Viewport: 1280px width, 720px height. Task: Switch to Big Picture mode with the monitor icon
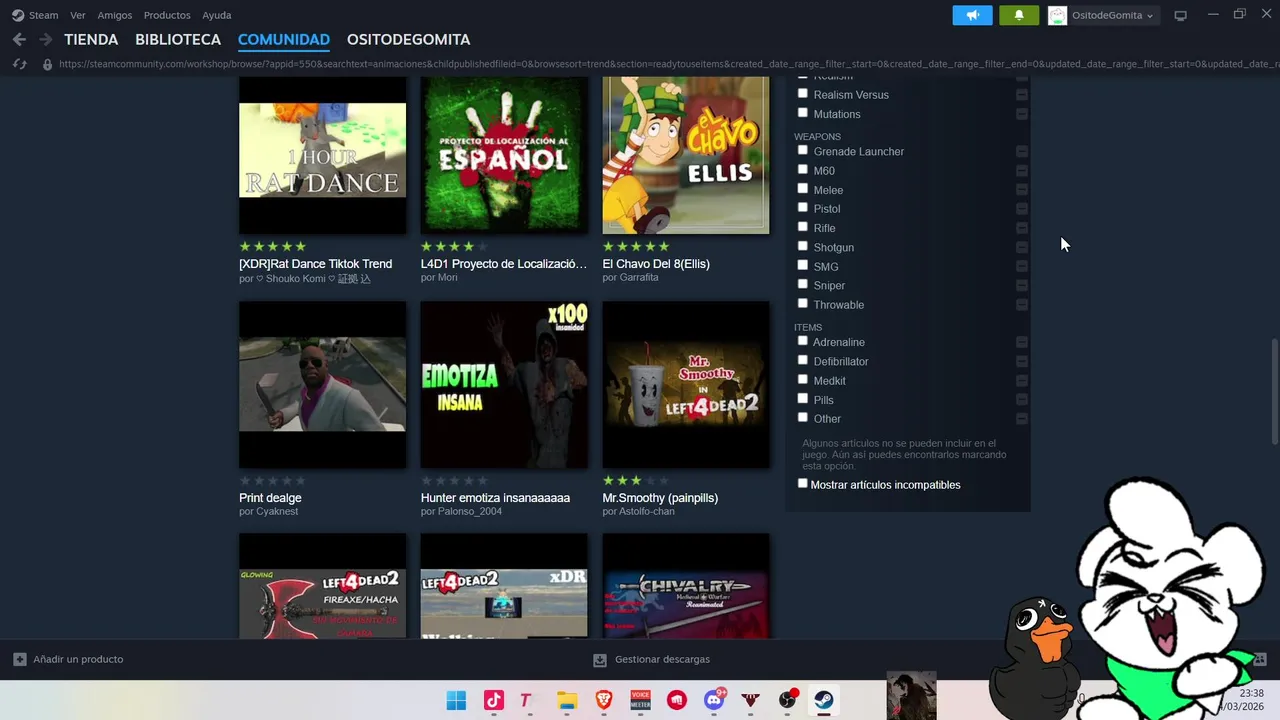click(1180, 15)
